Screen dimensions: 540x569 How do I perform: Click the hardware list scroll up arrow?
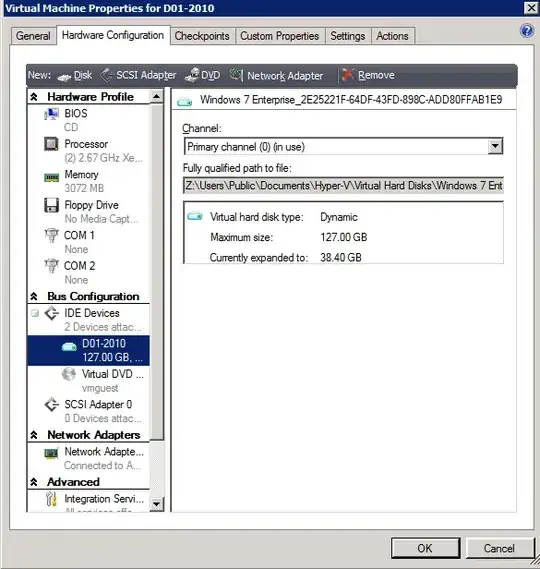coord(156,97)
